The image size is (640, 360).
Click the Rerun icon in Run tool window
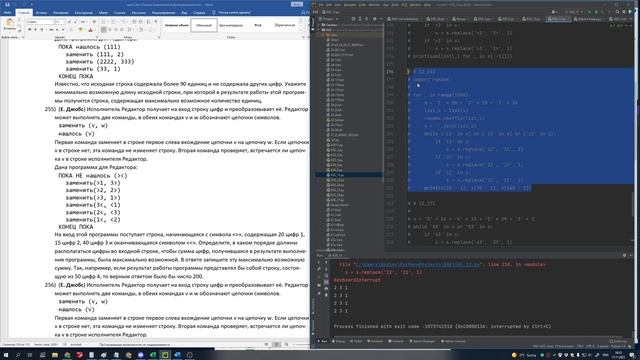point(319,262)
